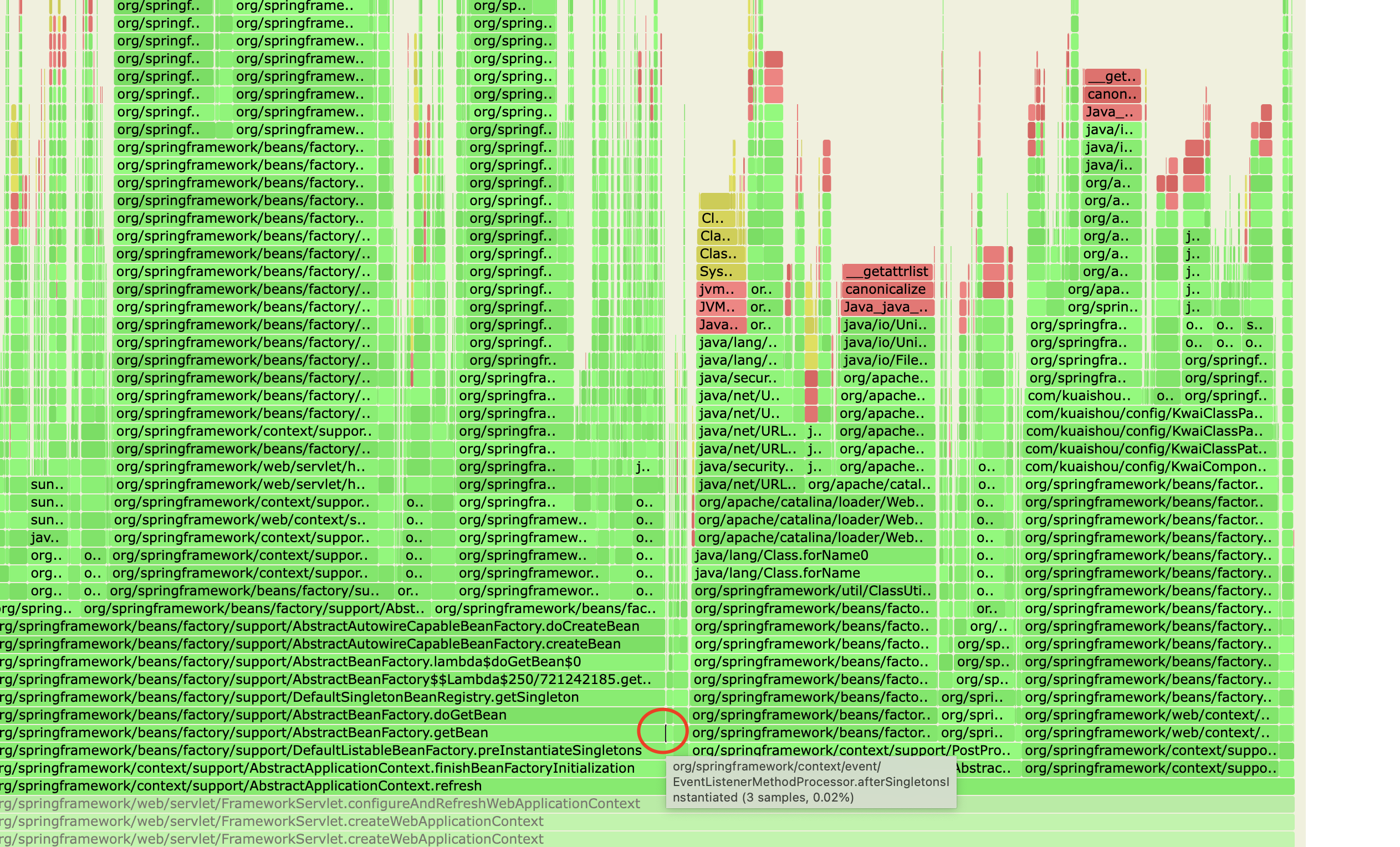Zoom into org/springframework/util/ClassUti.. frame

coord(813,590)
